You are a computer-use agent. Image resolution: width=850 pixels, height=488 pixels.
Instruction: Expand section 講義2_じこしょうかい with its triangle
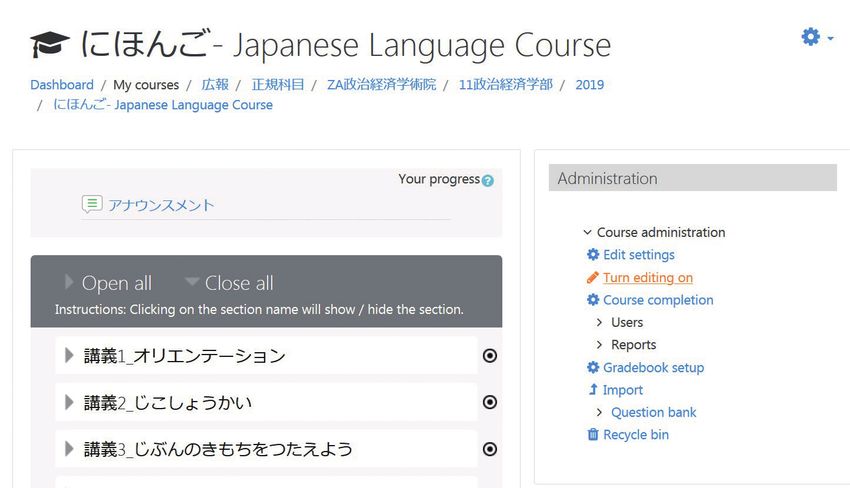pos(69,402)
